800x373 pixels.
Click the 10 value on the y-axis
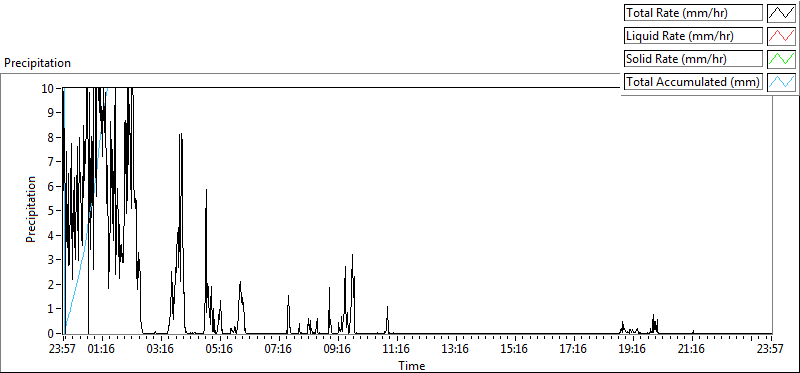pos(47,88)
